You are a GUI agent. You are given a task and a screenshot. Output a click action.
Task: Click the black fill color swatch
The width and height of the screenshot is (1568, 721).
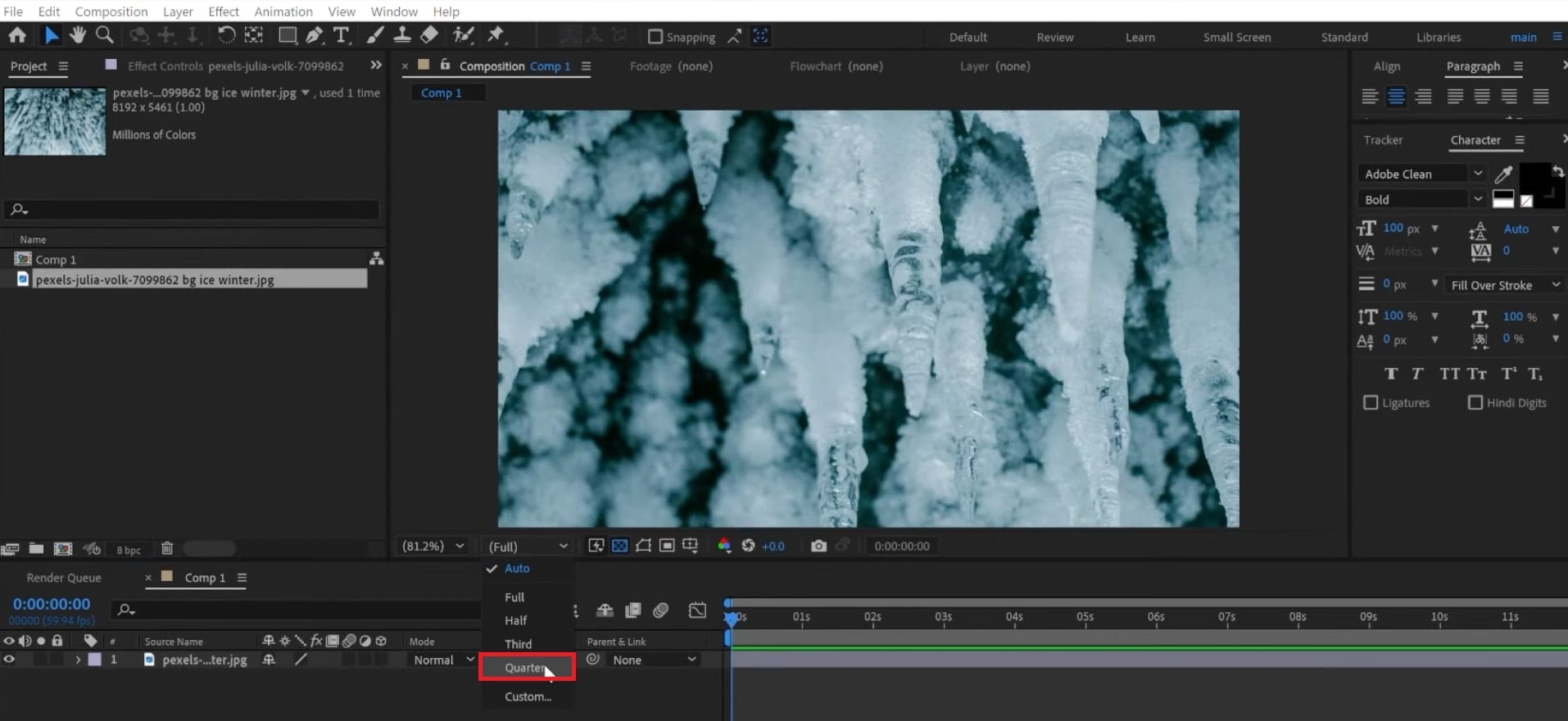coord(1534,178)
